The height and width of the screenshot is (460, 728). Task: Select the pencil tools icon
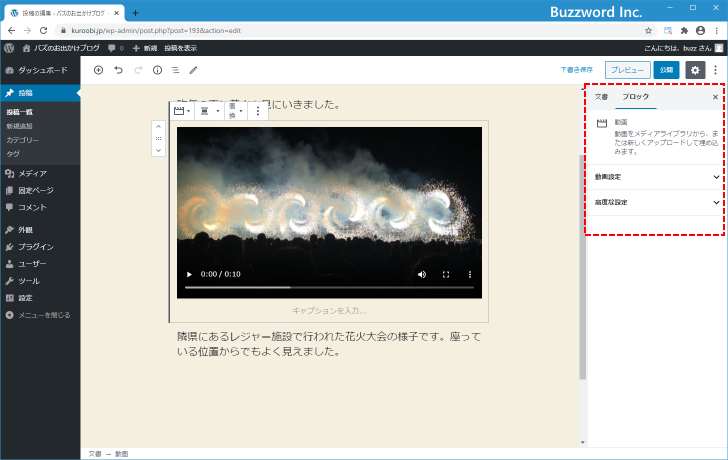[x=194, y=70]
